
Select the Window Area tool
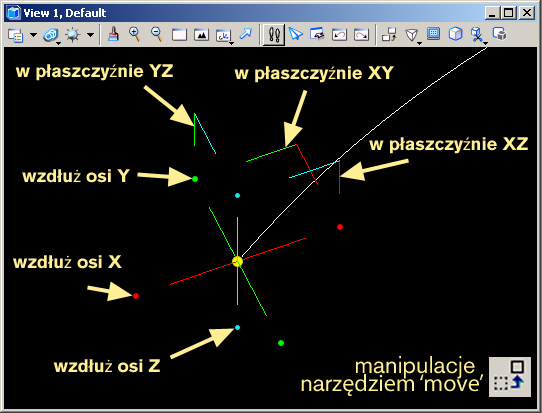179,35
